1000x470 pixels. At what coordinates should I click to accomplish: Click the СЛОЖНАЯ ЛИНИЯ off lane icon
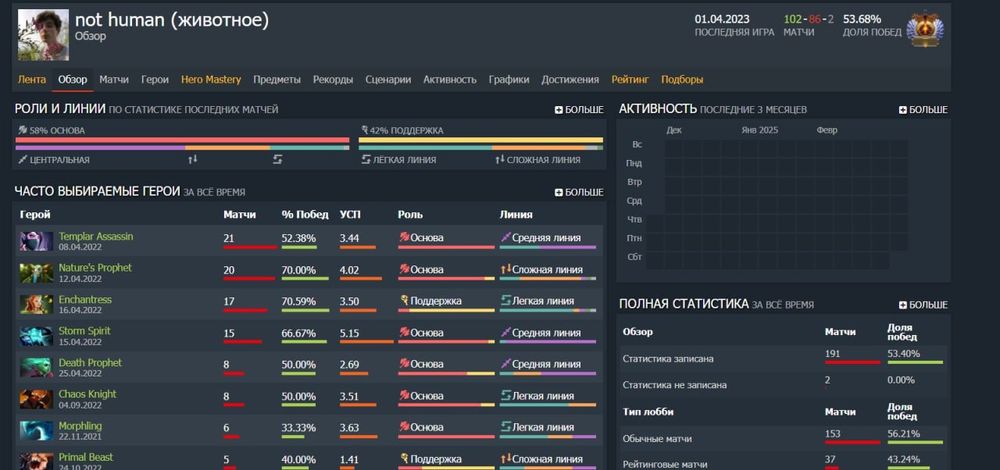coord(500,159)
